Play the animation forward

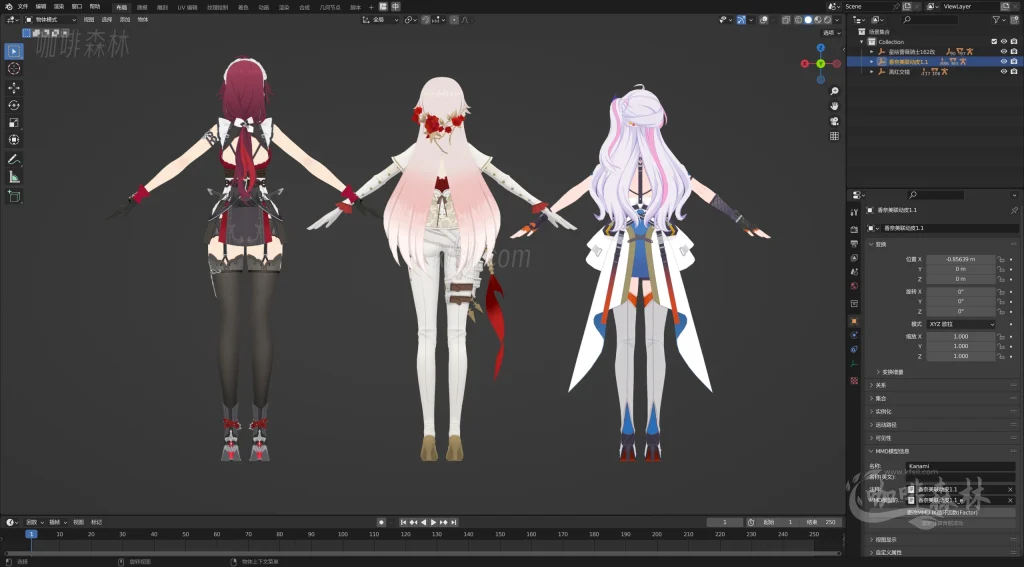click(x=433, y=523)
